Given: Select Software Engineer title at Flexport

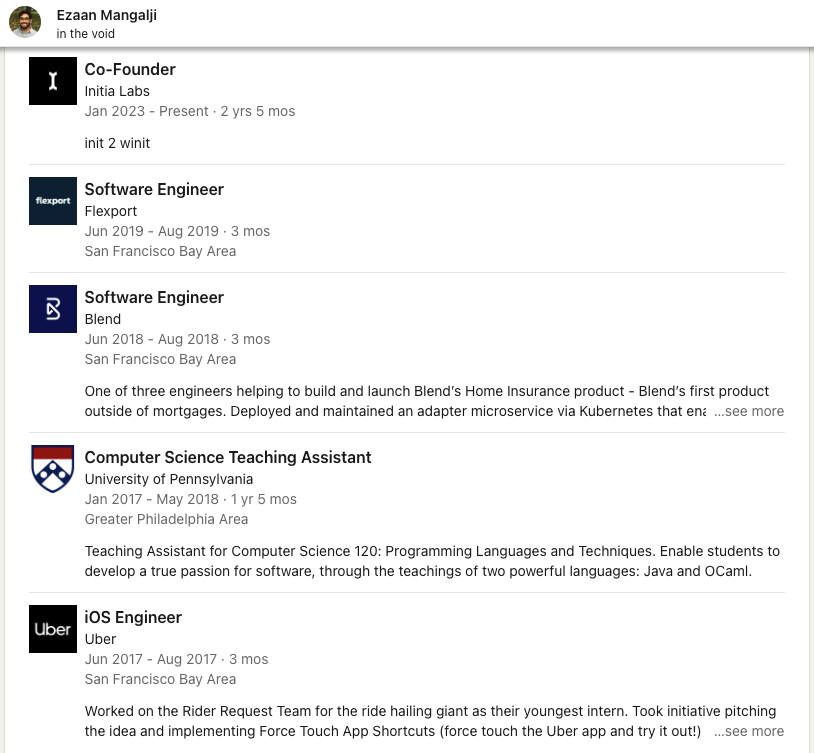Looking at the screenshot, I should [x=154, y=190].
